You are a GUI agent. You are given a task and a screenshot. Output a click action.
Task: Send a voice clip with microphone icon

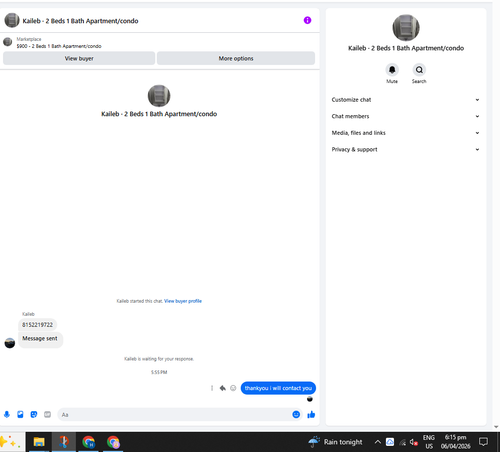pos(7,414)
